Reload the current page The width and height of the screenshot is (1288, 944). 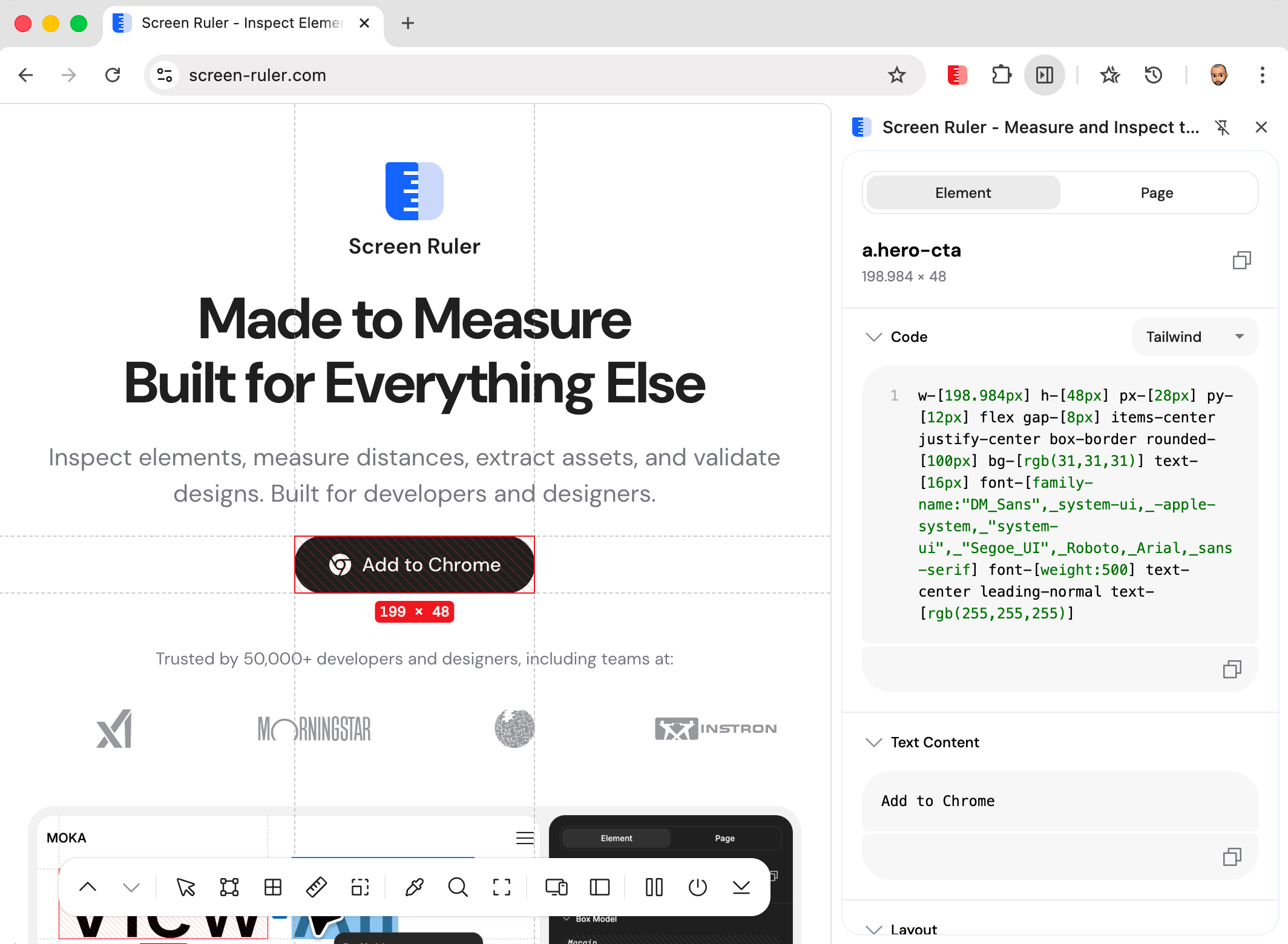[x=113, y=75]
